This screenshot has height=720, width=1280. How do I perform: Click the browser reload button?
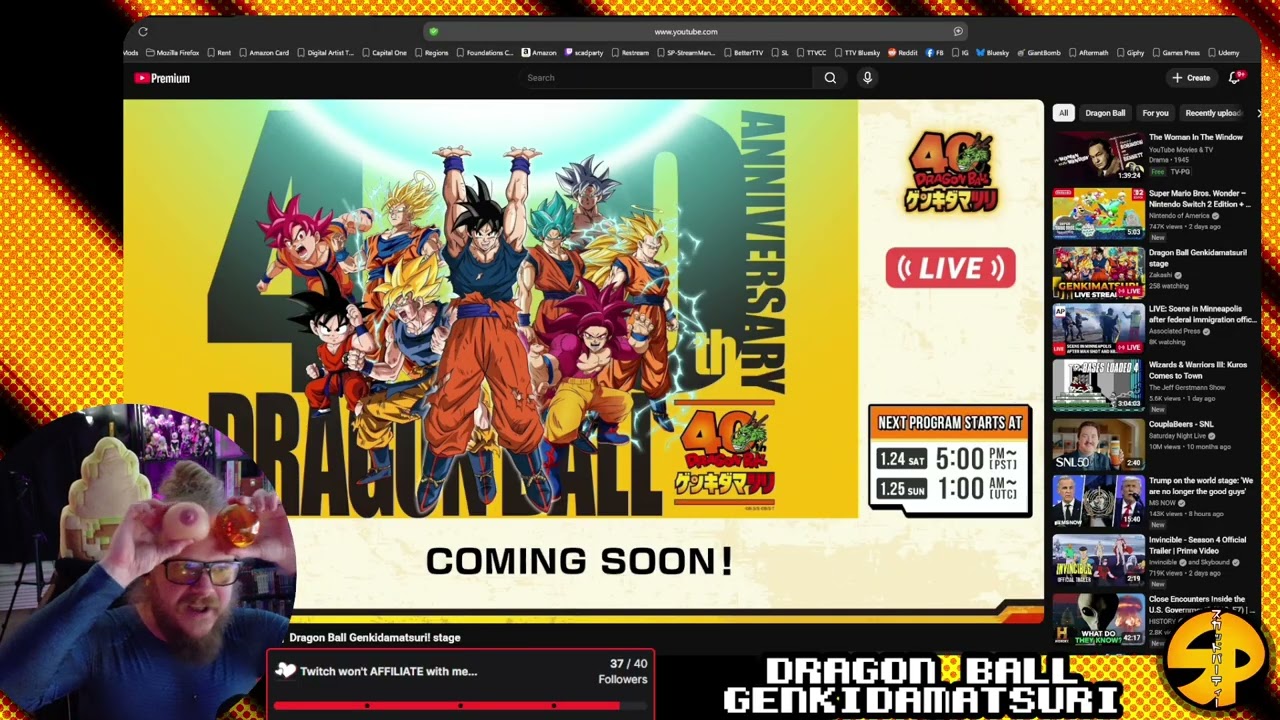click(143, 32)
